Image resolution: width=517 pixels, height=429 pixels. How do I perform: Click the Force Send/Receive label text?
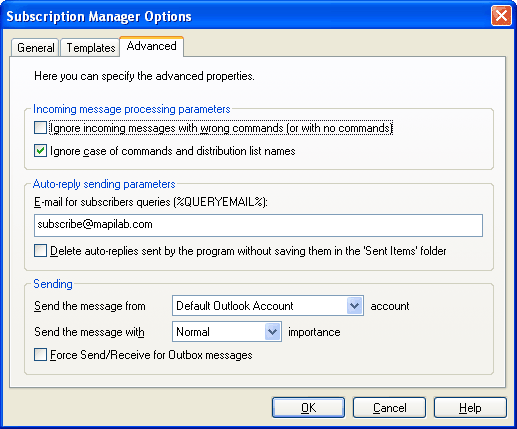[x=151, y=355]
